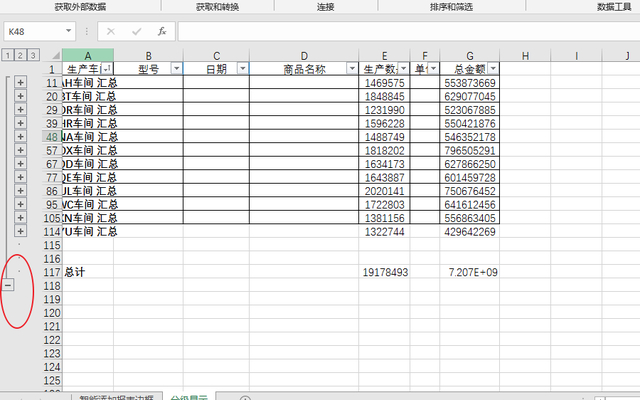Select column G header
Viewport: 640px width, 400px height.
(470, 56)
